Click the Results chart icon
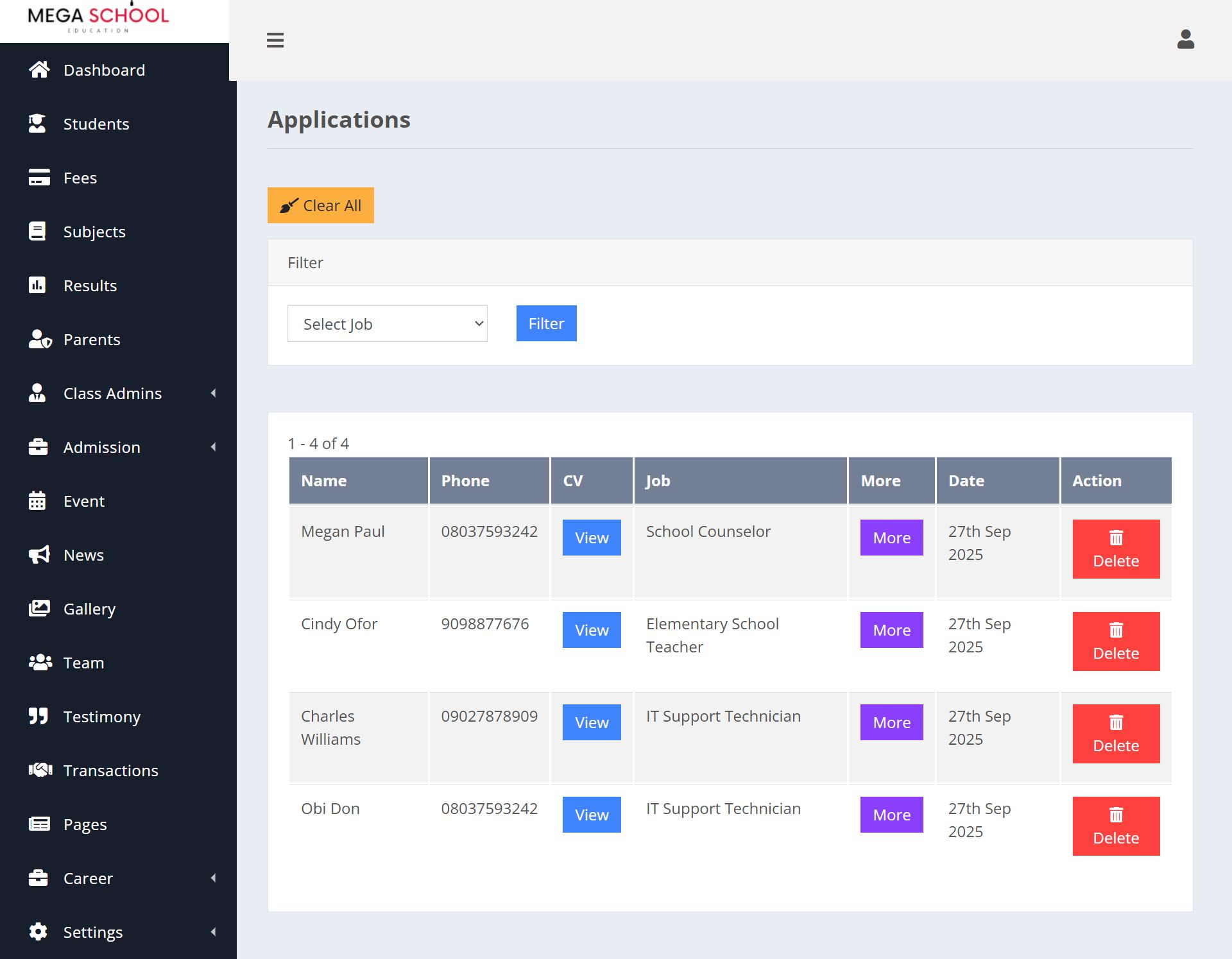Viewport: 1232px width, 959px height. (37, 285)
